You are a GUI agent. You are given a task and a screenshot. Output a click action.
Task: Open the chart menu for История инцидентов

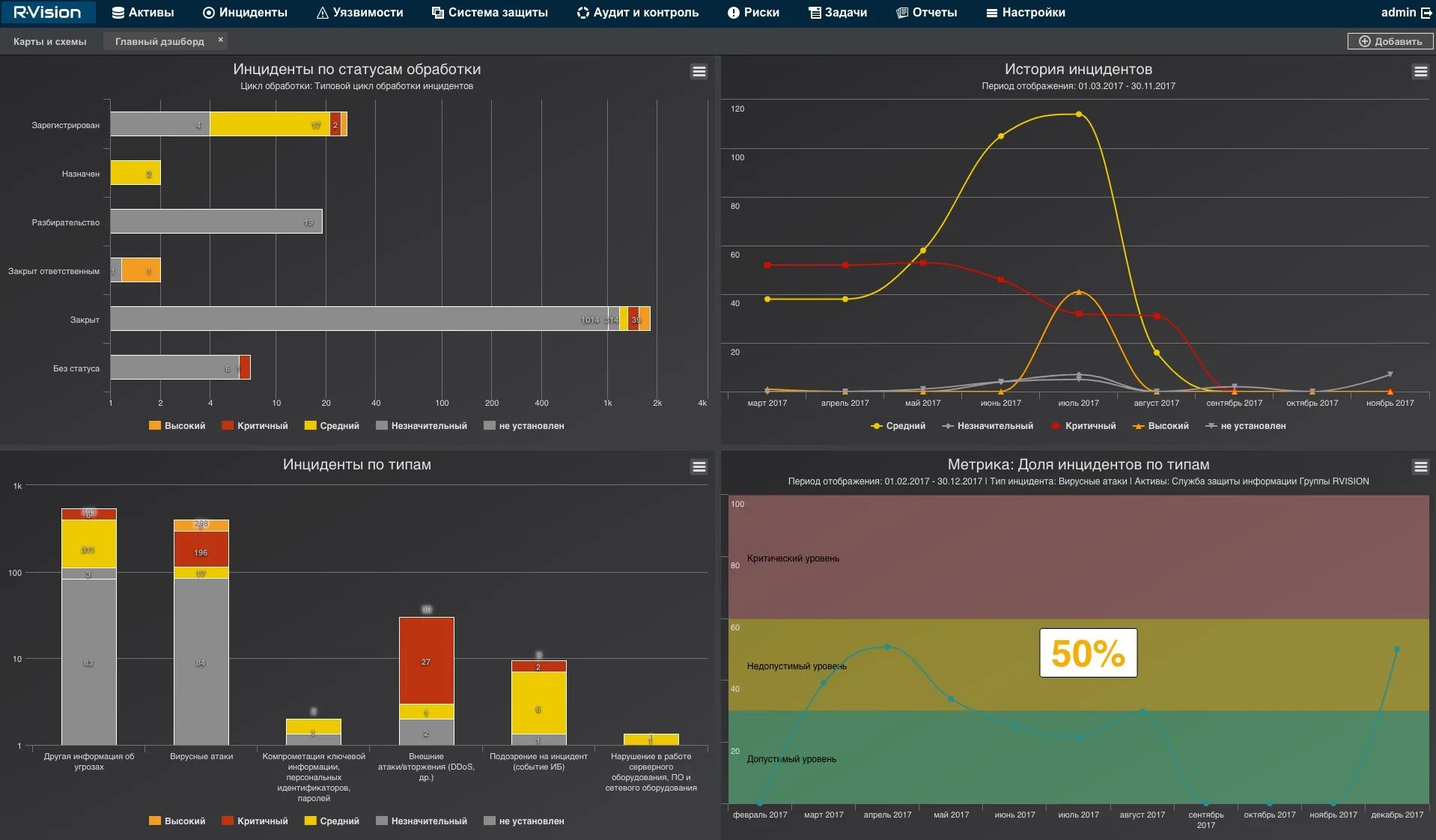point(1420,72)
